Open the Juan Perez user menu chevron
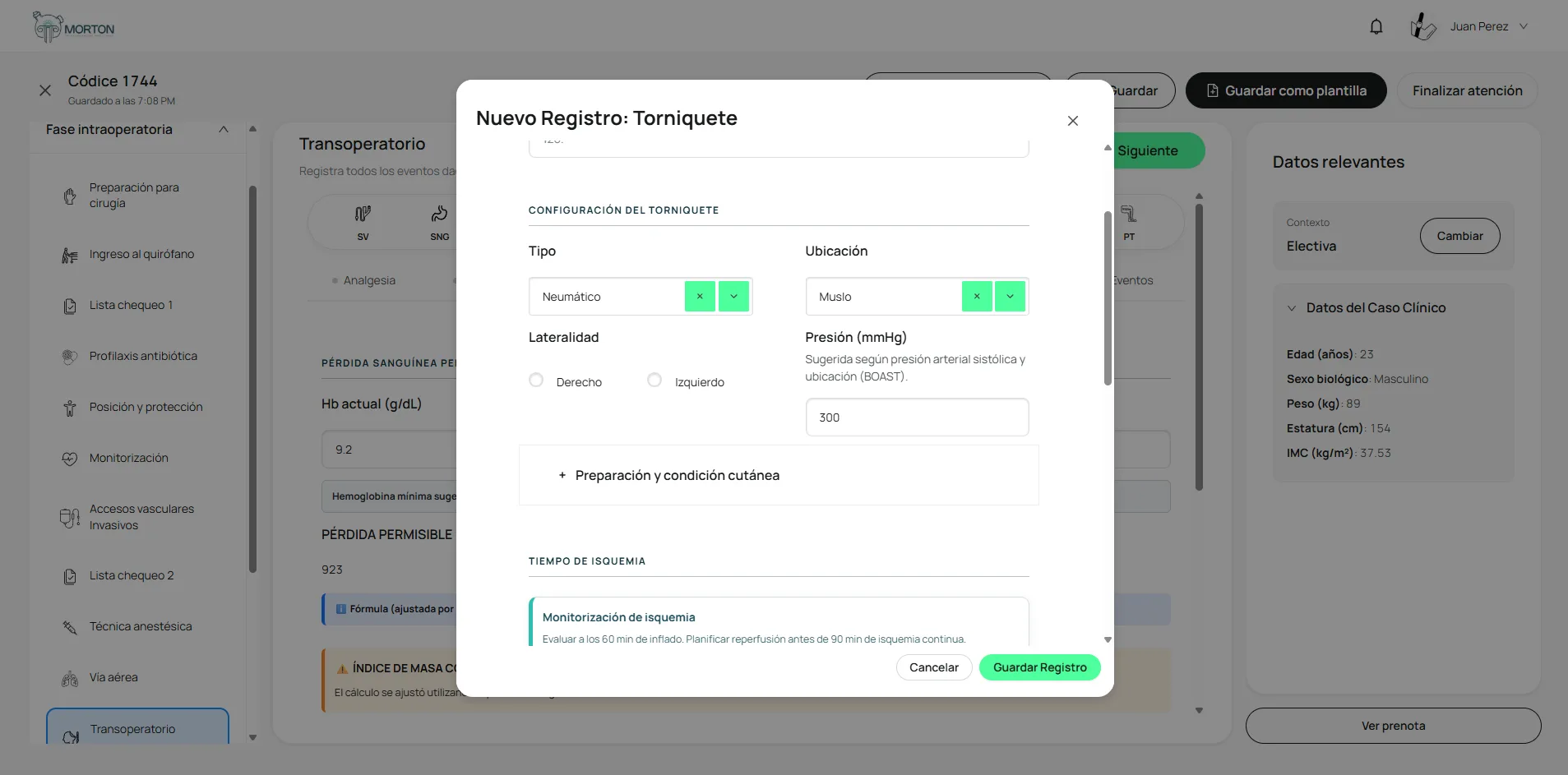This screenshot has width=1568, height=775. (x=1523, y=26)
